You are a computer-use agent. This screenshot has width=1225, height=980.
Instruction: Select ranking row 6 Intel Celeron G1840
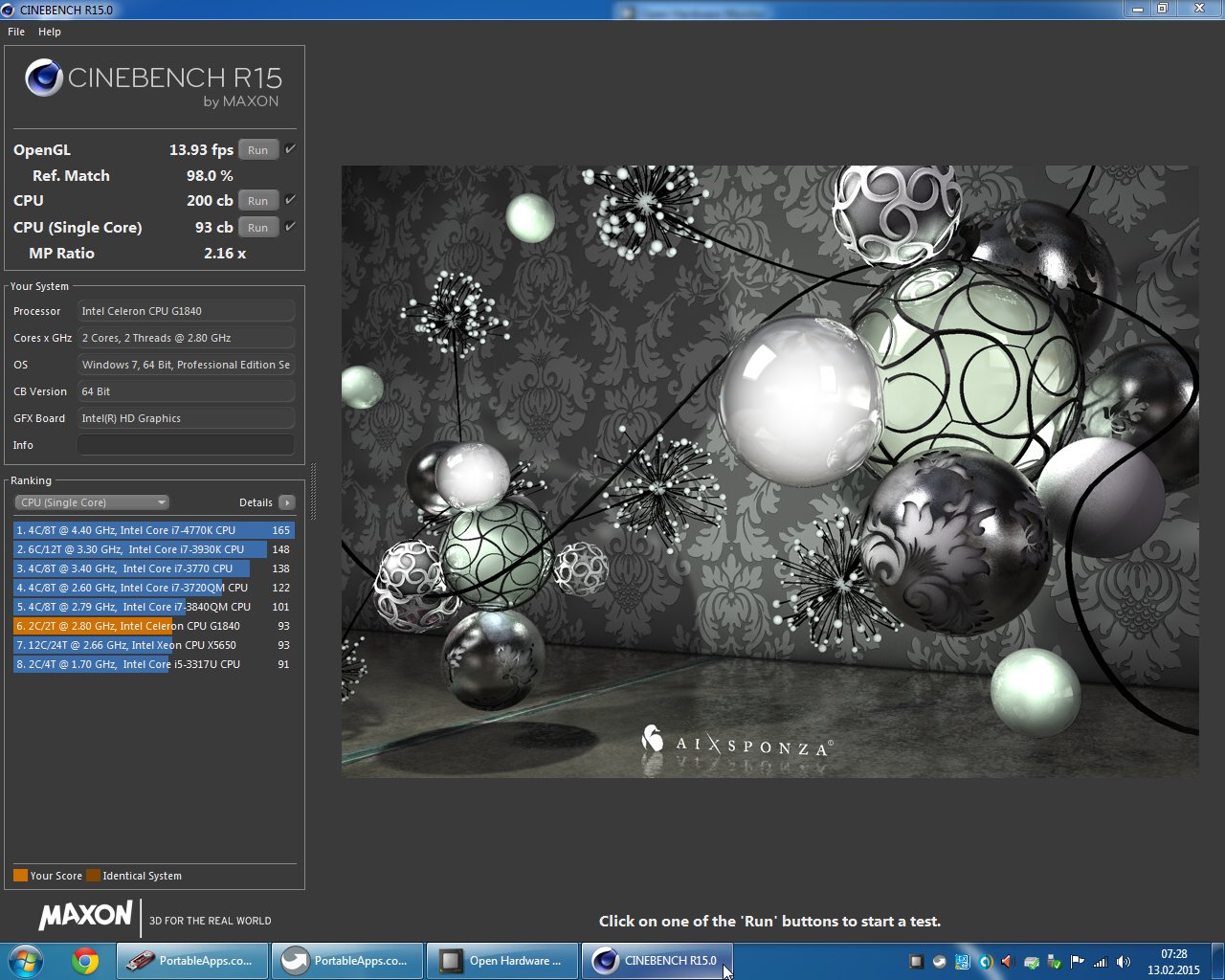click(153, 626)
